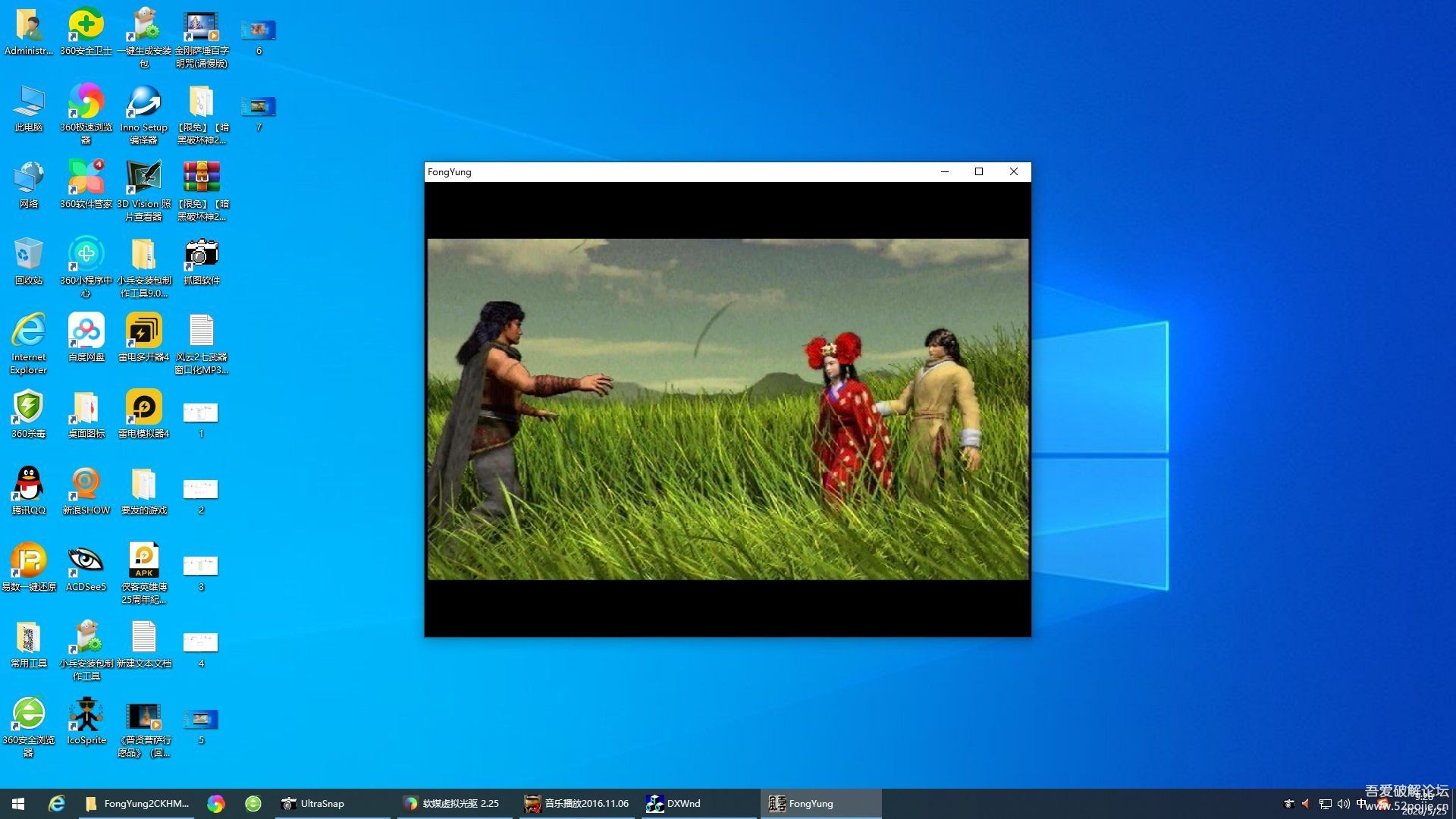Switch to FongYung2CKHM folder taskbar window
Screen dimensions: 1456x819
[137, 804]
